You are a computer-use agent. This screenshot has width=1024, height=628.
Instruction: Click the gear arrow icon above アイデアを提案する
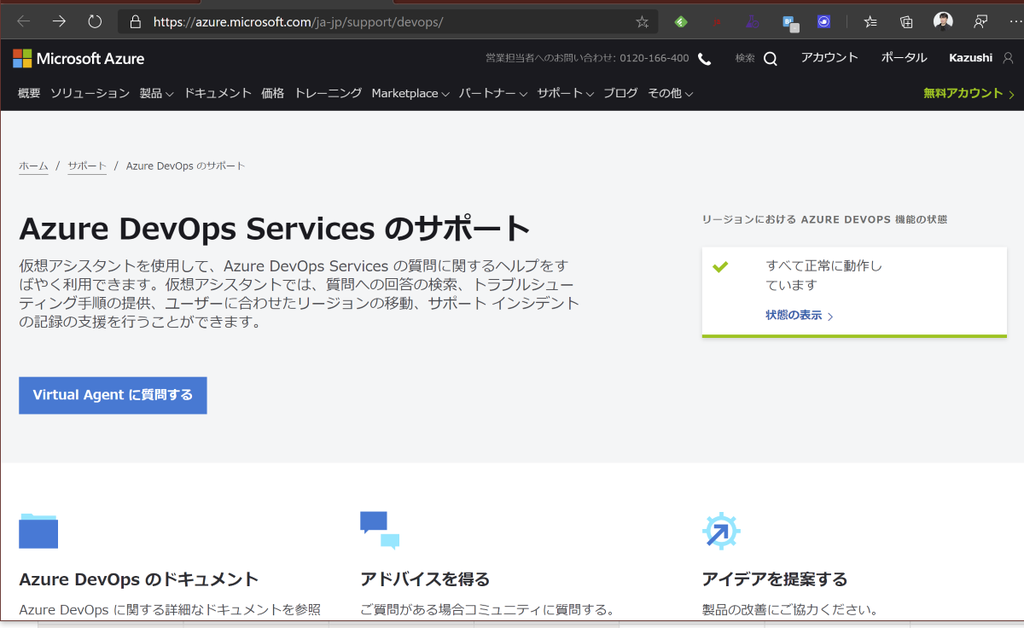(721, 531)
